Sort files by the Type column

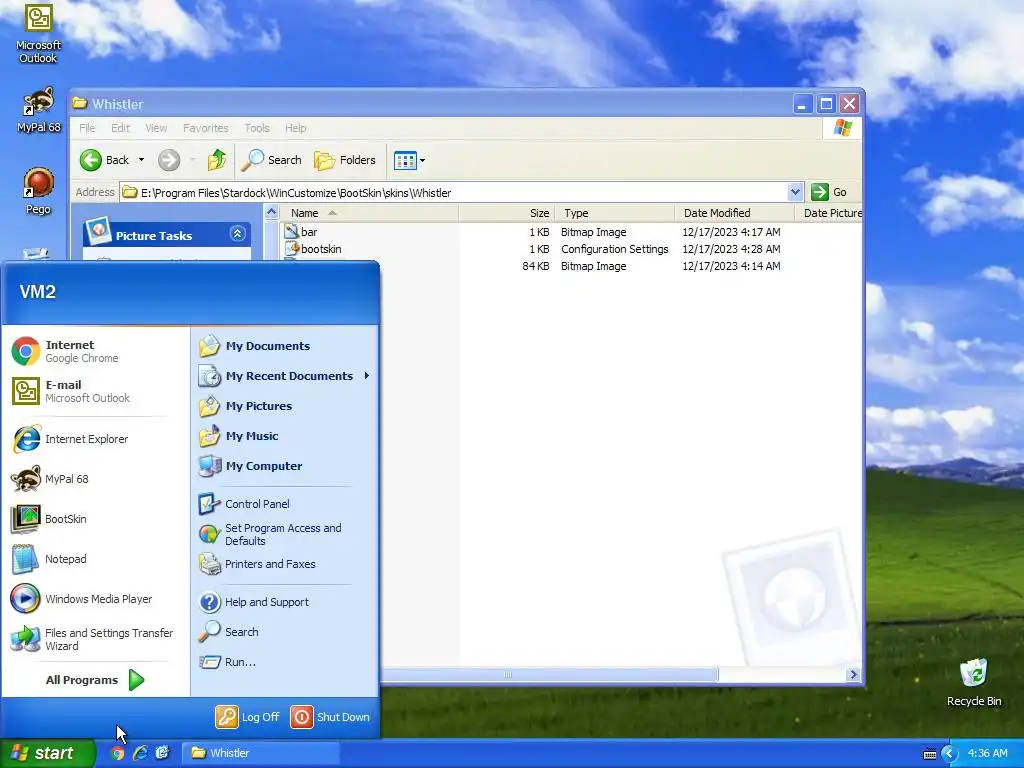point(615,214)
